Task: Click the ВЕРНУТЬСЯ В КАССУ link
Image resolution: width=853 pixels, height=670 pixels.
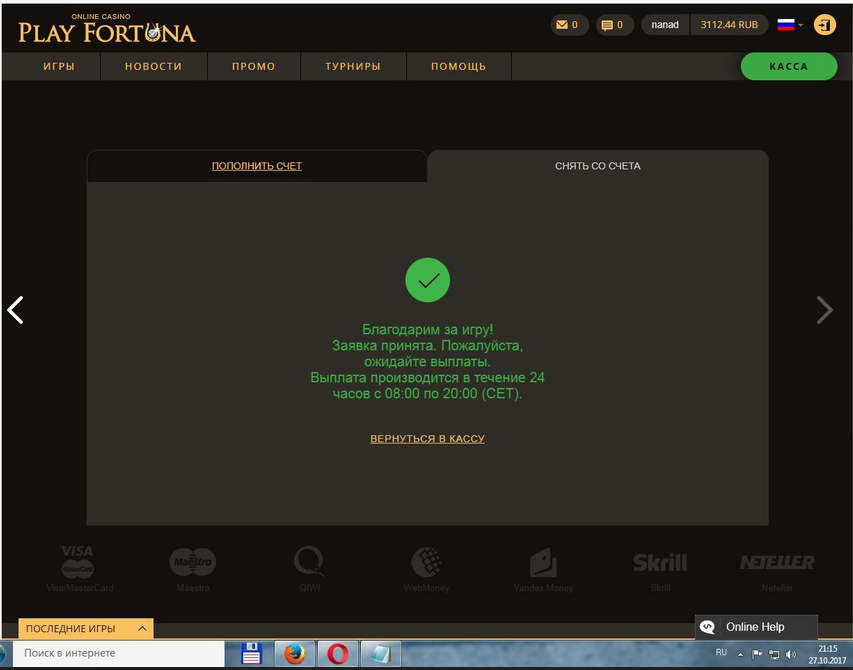Action: click(427, 439)
